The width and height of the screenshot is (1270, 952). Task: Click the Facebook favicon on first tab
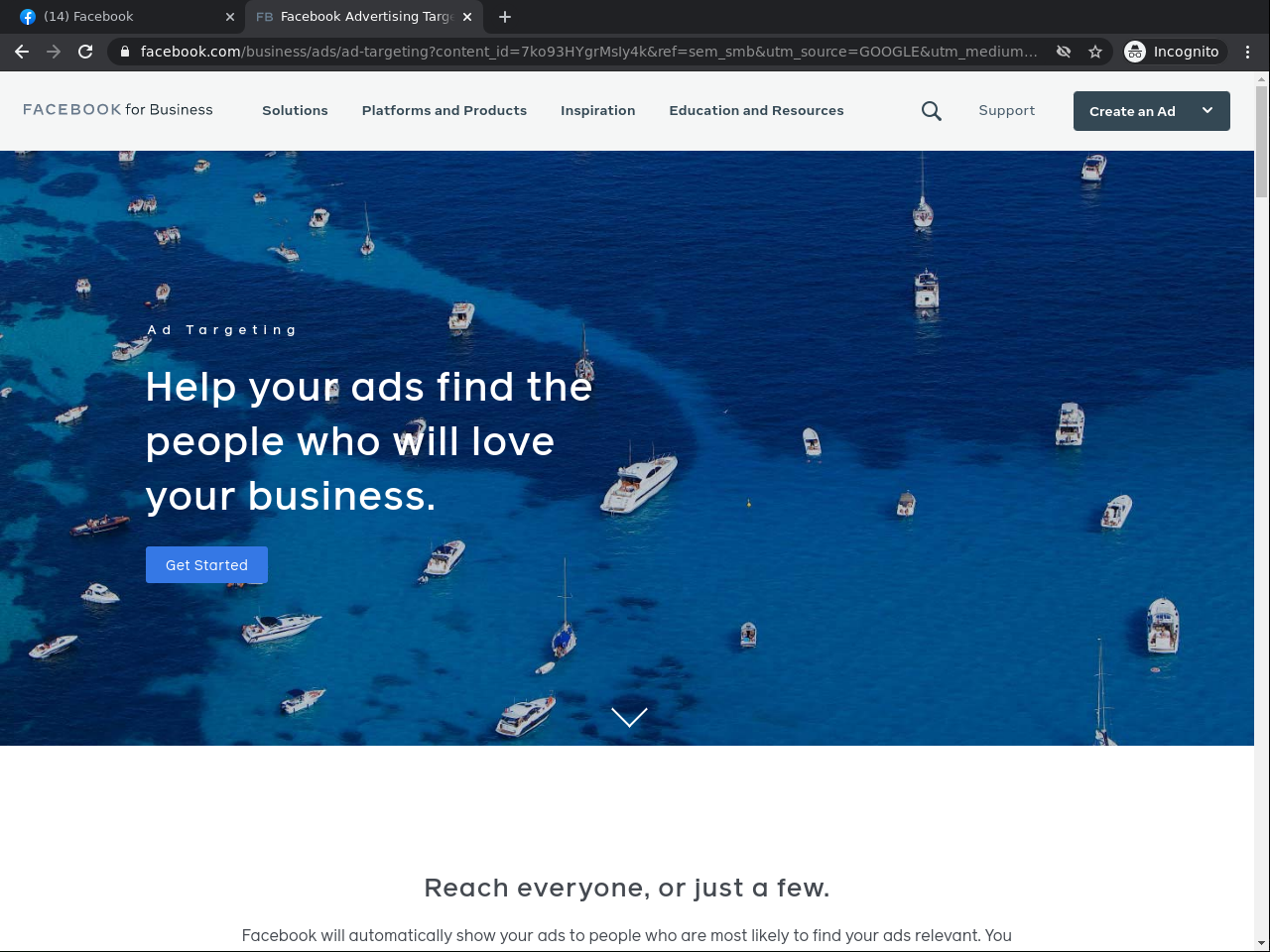(x=28, y=17)
